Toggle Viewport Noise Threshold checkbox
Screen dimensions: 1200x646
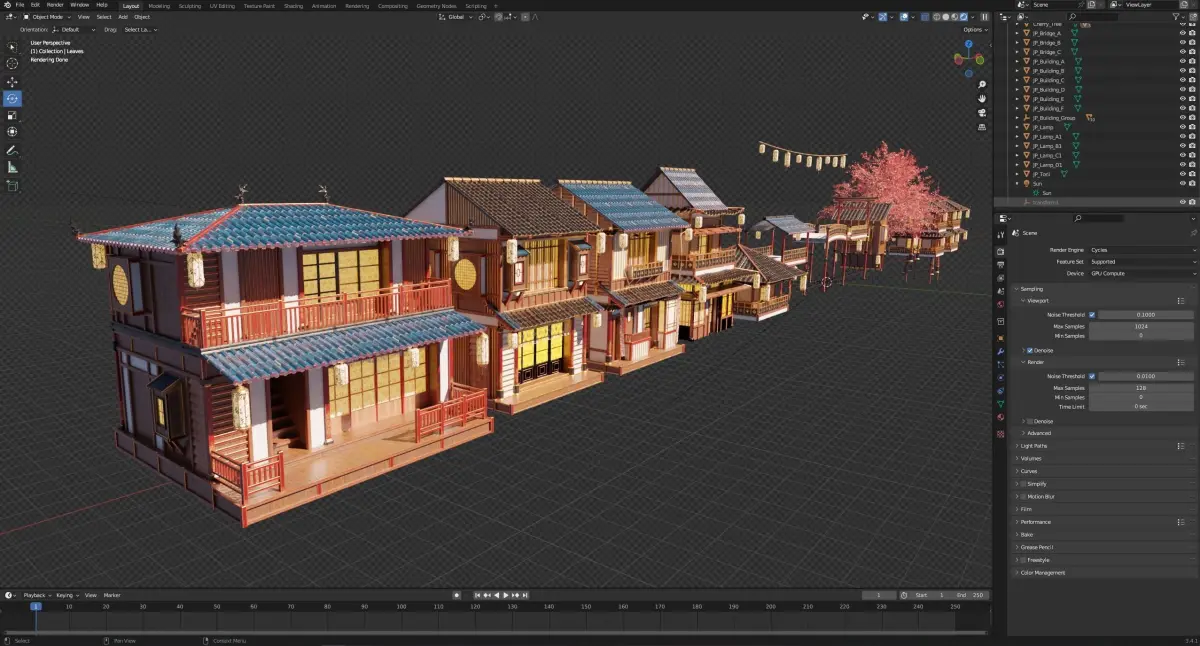point(1092,315)
